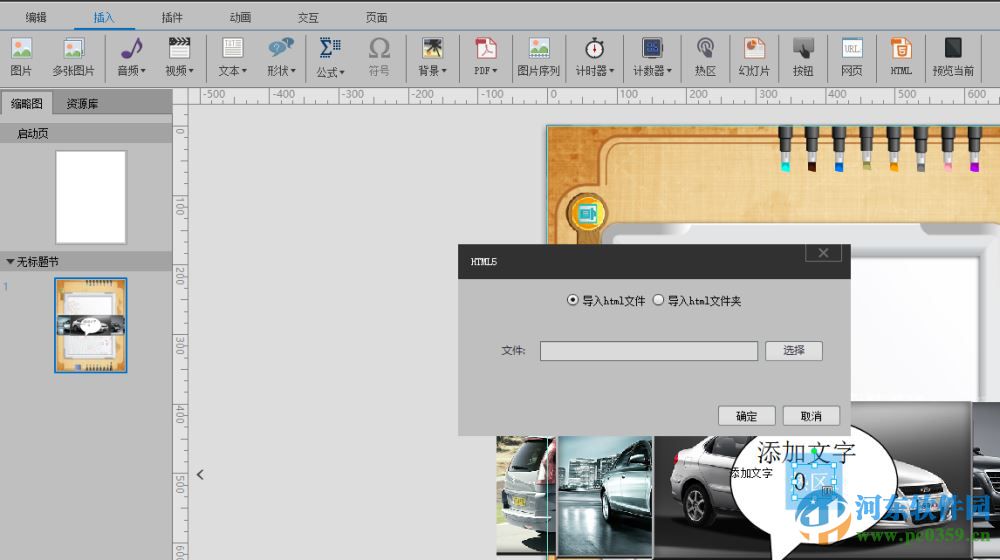The width and height of the screenshot is (1000, 560).
Task: Click the 文件 path input field
Action: (648, 351)
